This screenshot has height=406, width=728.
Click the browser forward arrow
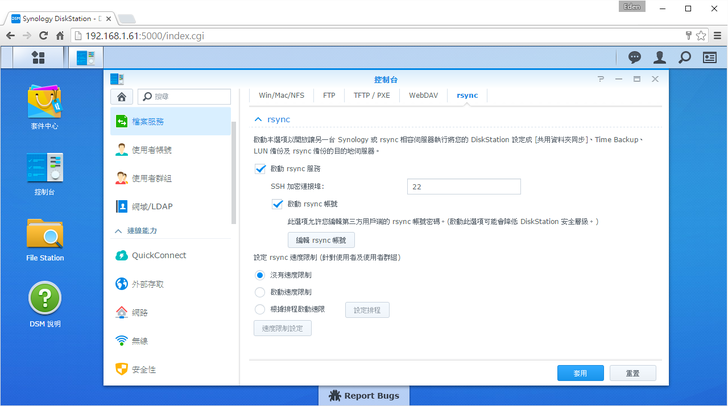(x=27, y=36)
